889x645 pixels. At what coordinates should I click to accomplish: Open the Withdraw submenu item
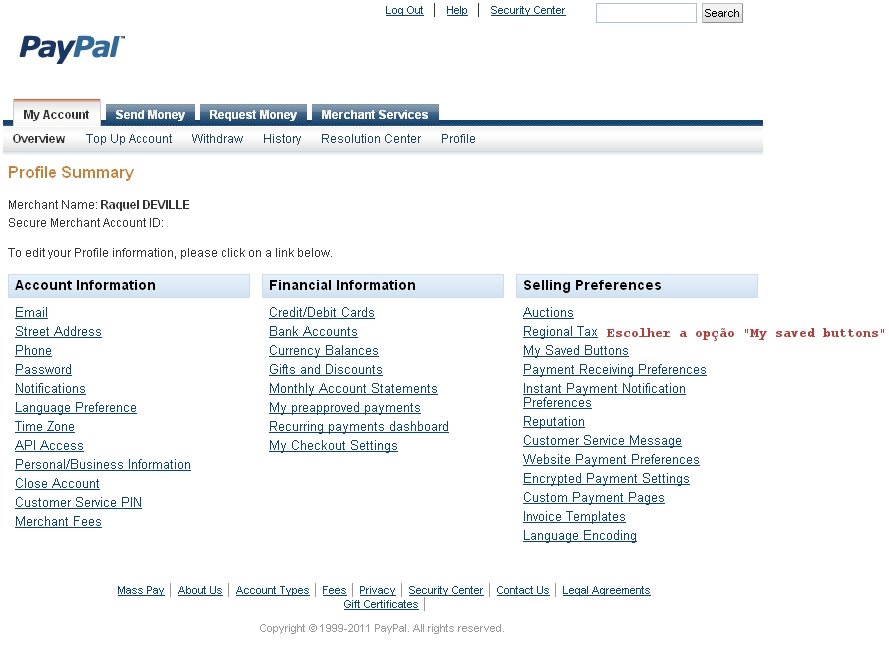[x=217, y=139]
